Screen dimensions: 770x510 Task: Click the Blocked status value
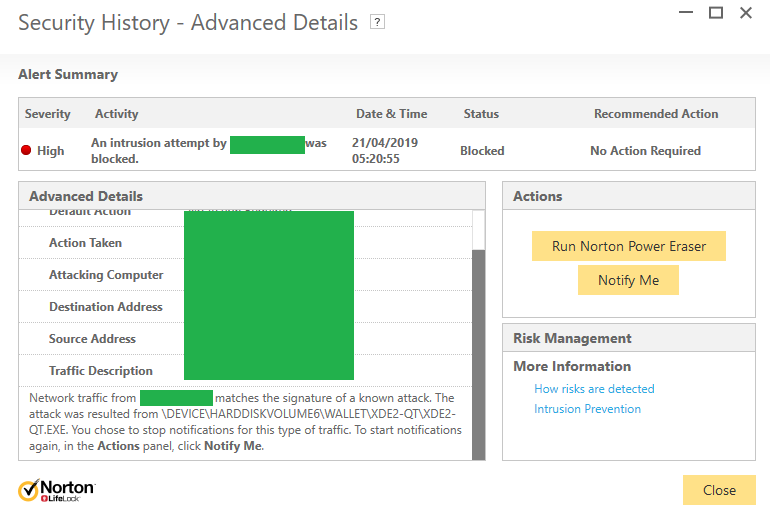coord(482,151)
